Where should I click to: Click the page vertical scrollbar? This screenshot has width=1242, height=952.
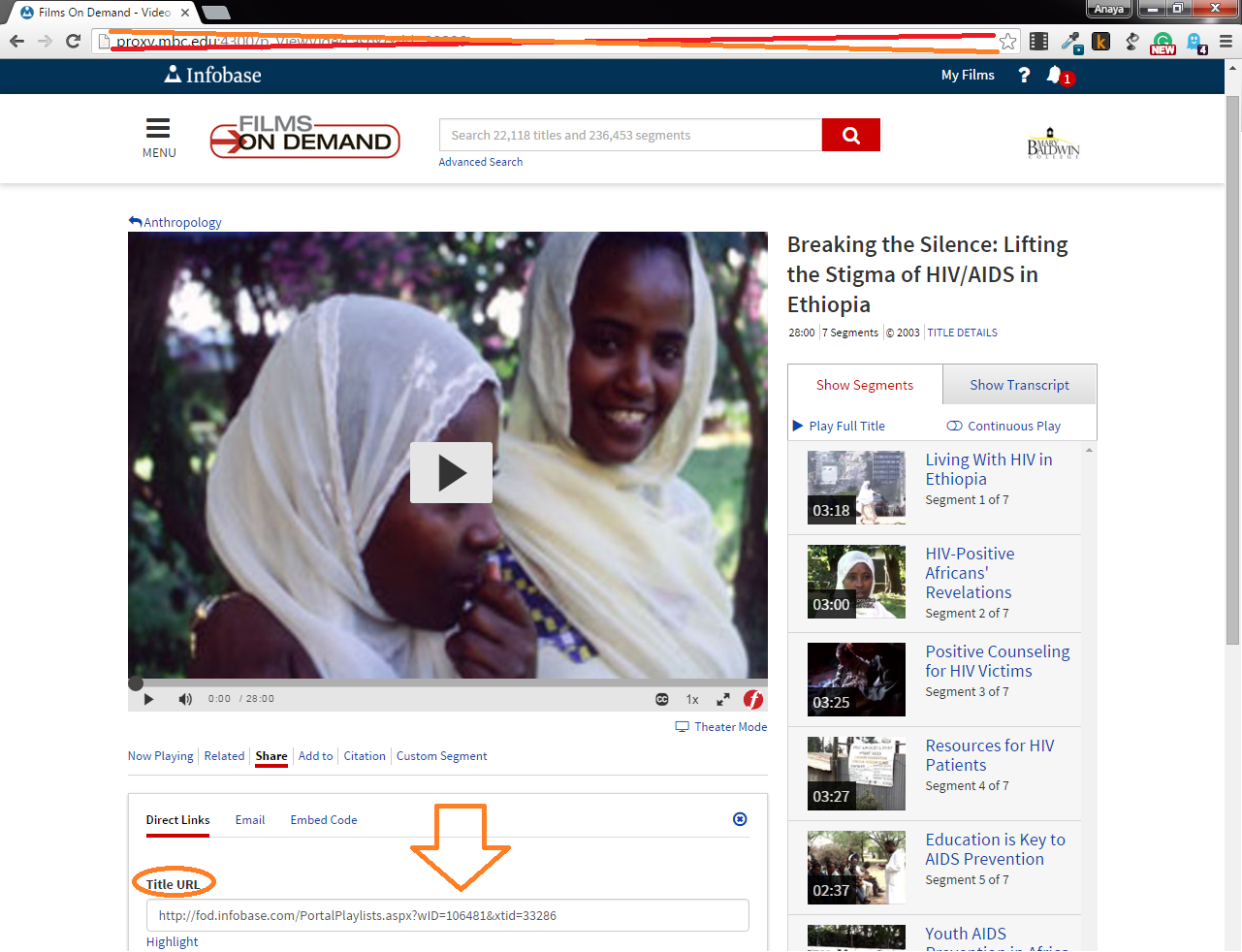[1233, 368]
